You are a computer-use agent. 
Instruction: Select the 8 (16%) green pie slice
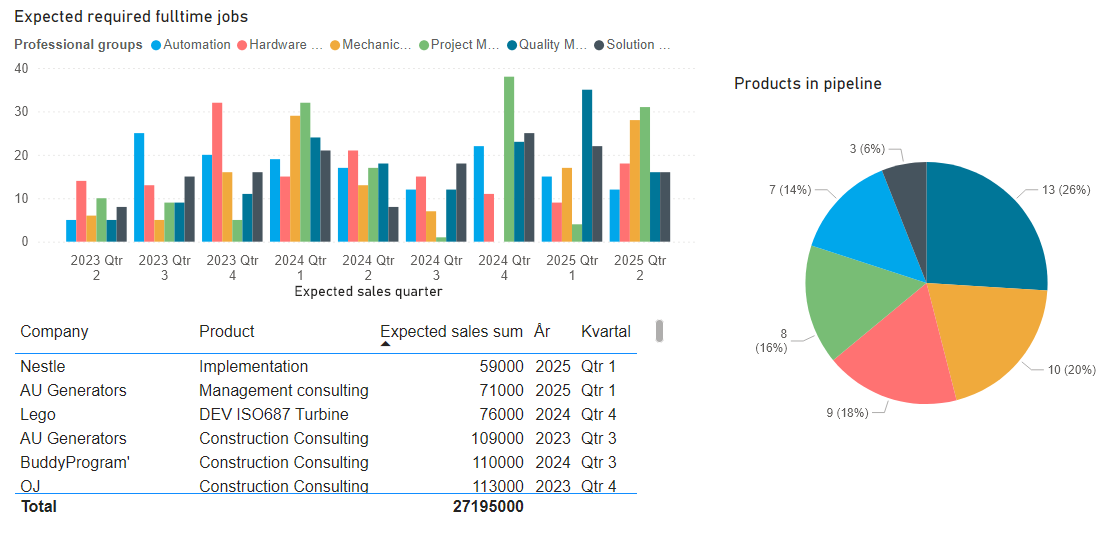coord(853,299)
